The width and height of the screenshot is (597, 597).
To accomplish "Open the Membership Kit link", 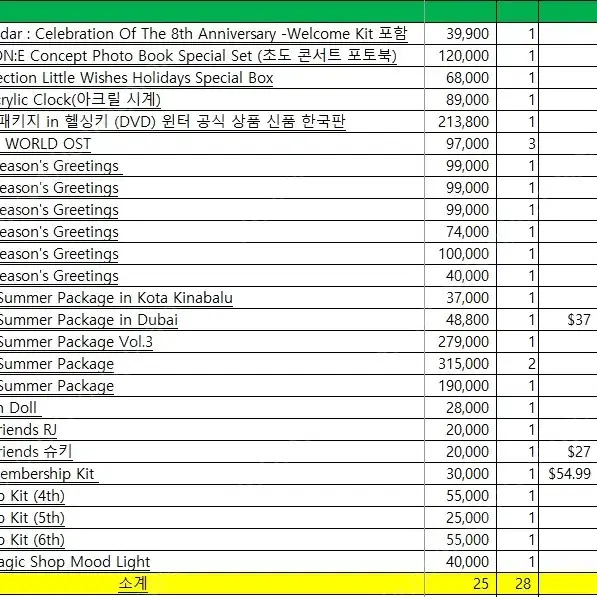I will tap(49, 474).
